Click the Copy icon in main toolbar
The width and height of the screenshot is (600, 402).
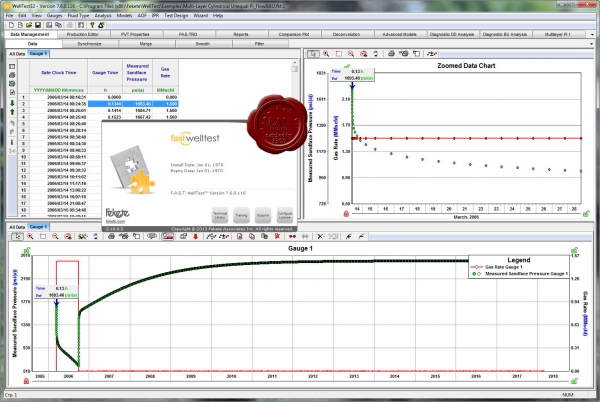pyautogui.click(x=58, y=25)
